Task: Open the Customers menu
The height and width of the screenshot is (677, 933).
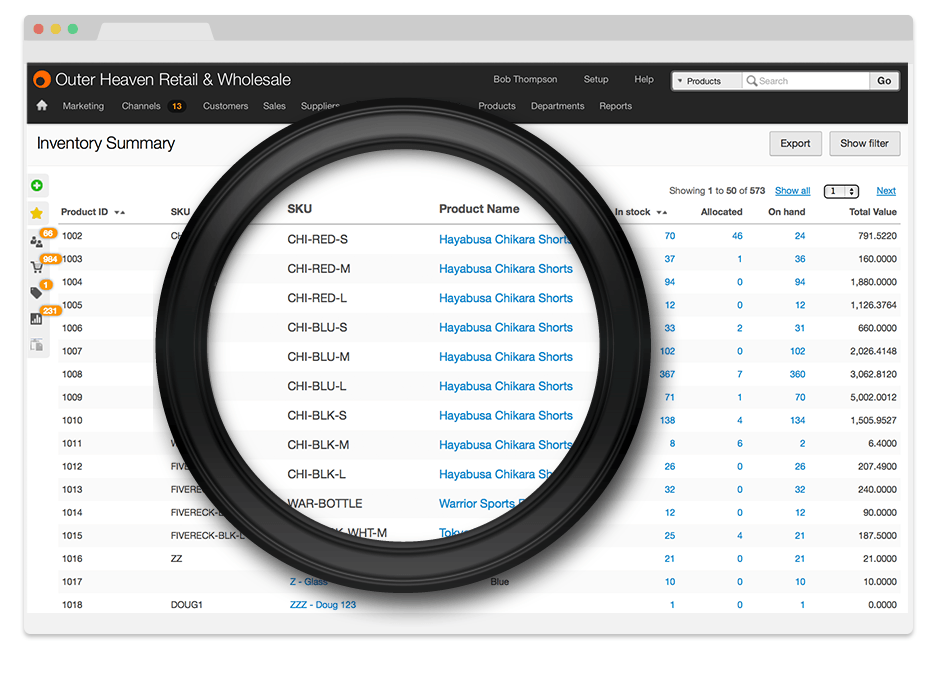Action: (226, 106)
